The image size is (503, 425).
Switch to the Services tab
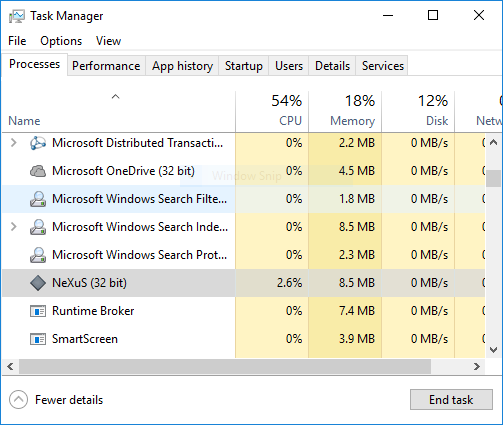coord(383,66)
